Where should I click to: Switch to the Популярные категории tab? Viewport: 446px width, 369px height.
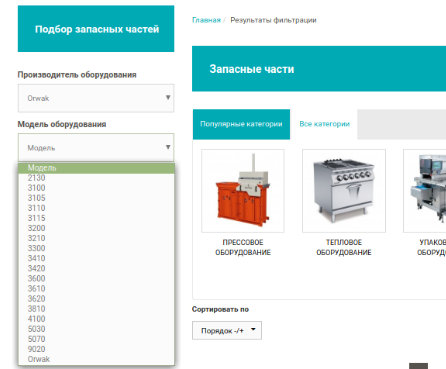tap(241, 124)
